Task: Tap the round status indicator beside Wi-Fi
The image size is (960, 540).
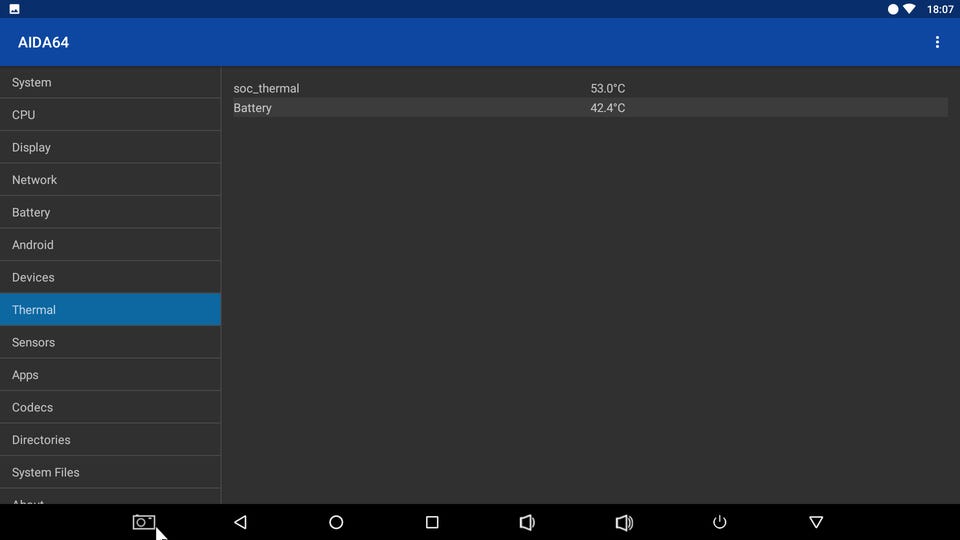Action: pos(893,9)
